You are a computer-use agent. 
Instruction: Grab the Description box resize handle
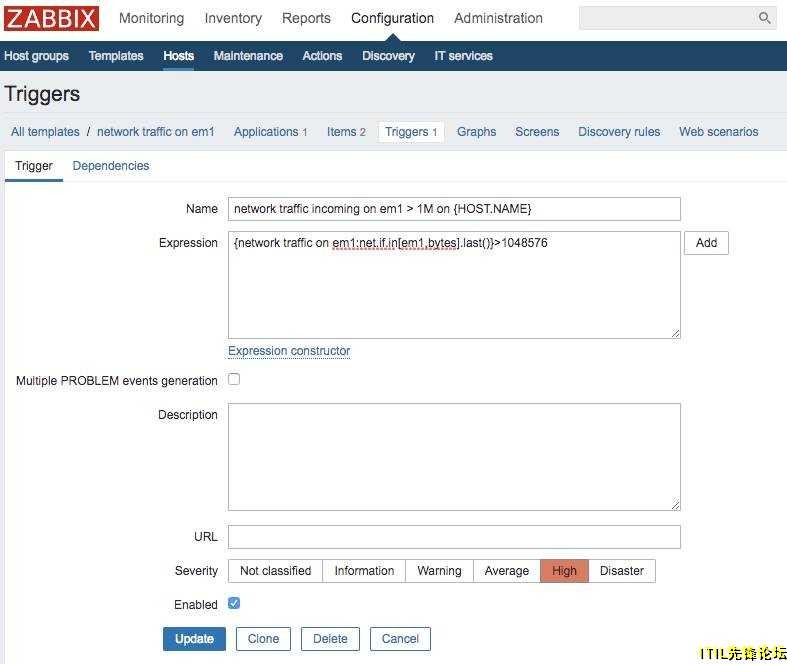click(676, 505)
